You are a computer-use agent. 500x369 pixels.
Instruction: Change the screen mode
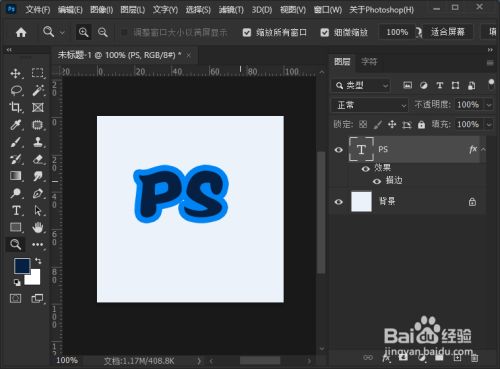coord(37,298)
